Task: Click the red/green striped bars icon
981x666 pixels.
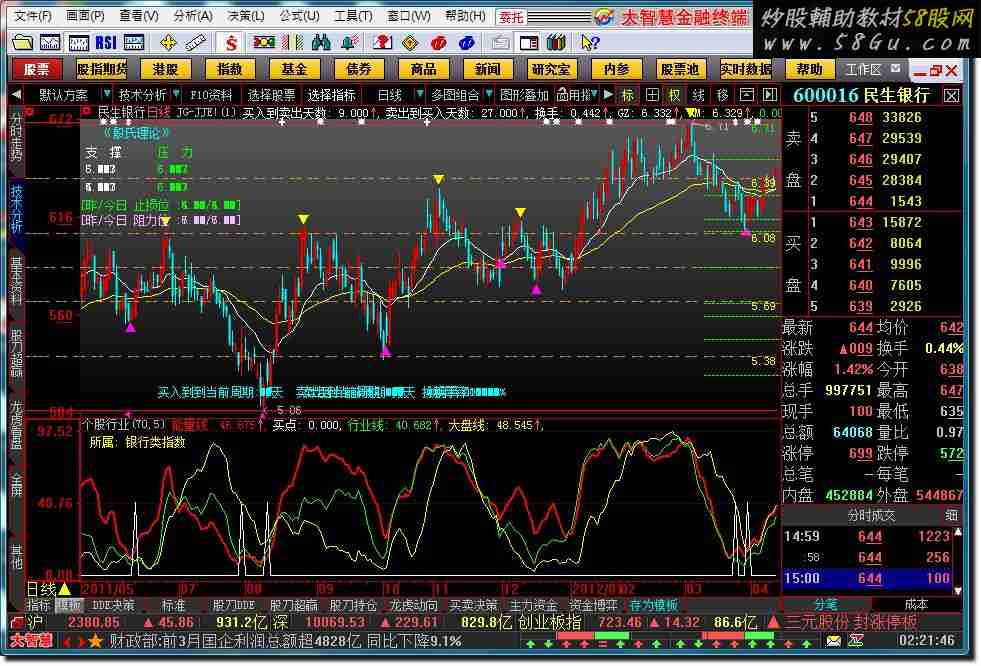Action: 292,43
